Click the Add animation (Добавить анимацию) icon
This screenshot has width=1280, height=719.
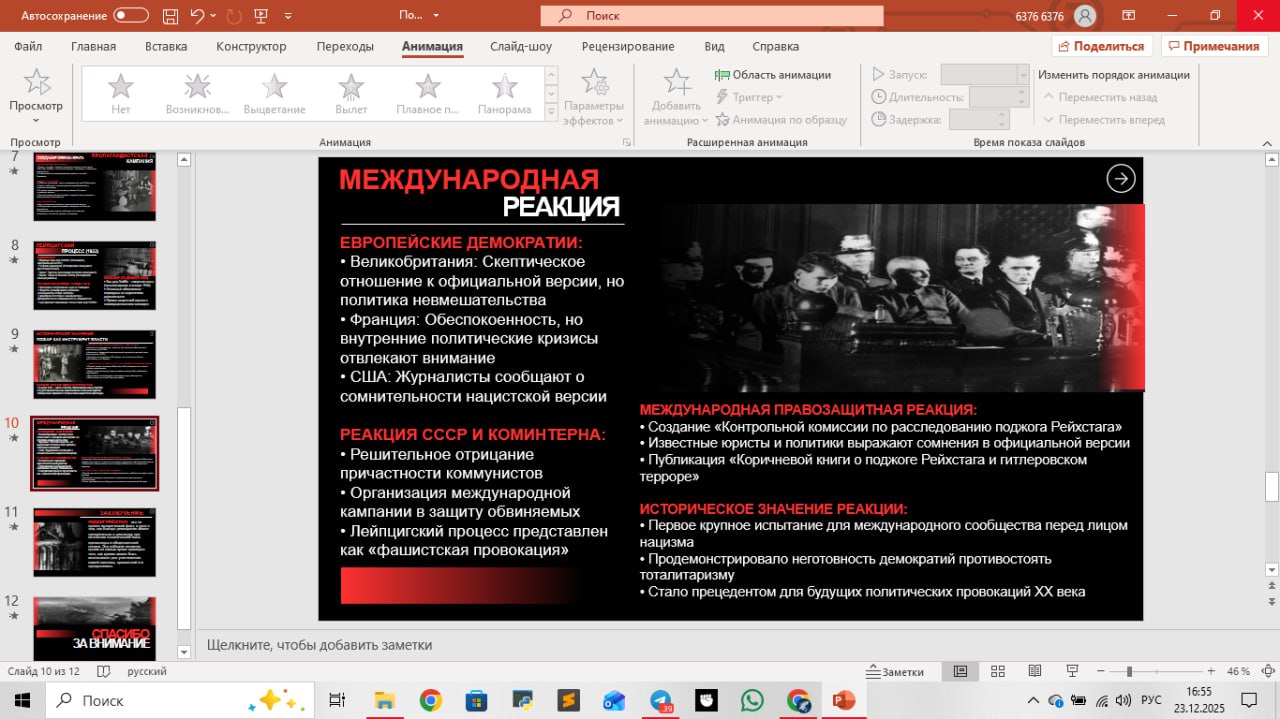(677, 83)
